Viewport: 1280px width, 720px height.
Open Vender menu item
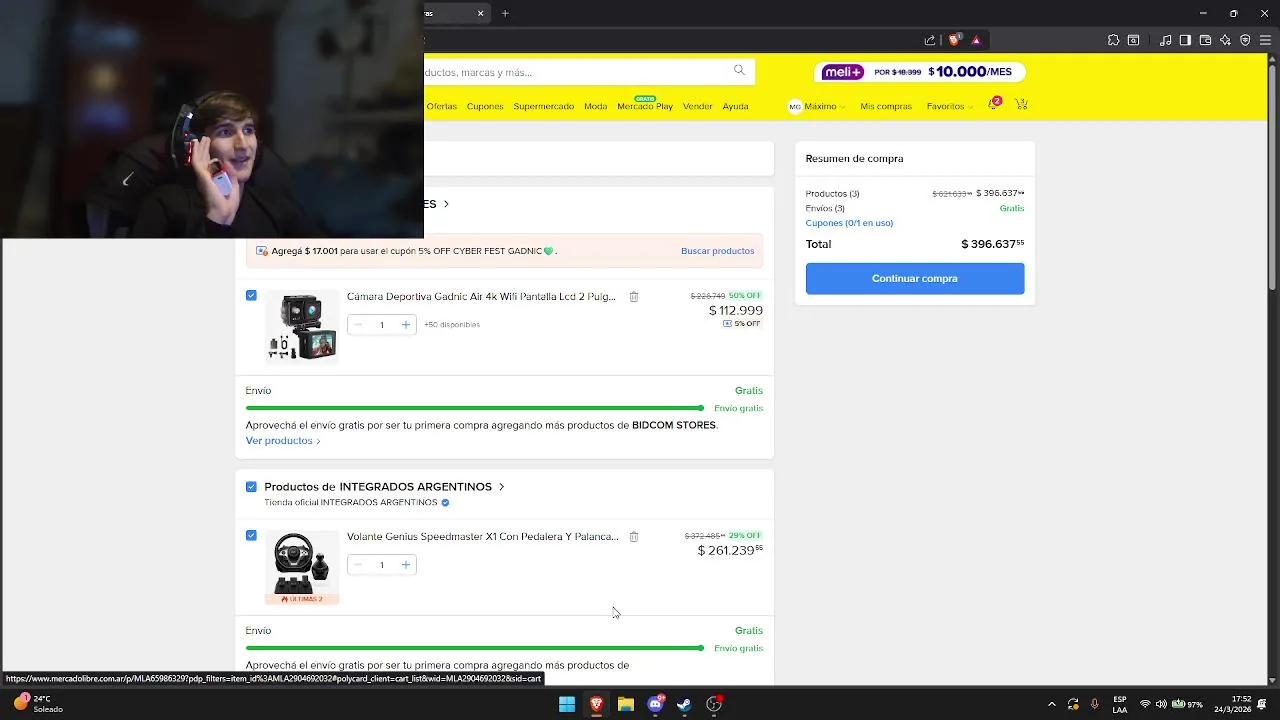697,106
